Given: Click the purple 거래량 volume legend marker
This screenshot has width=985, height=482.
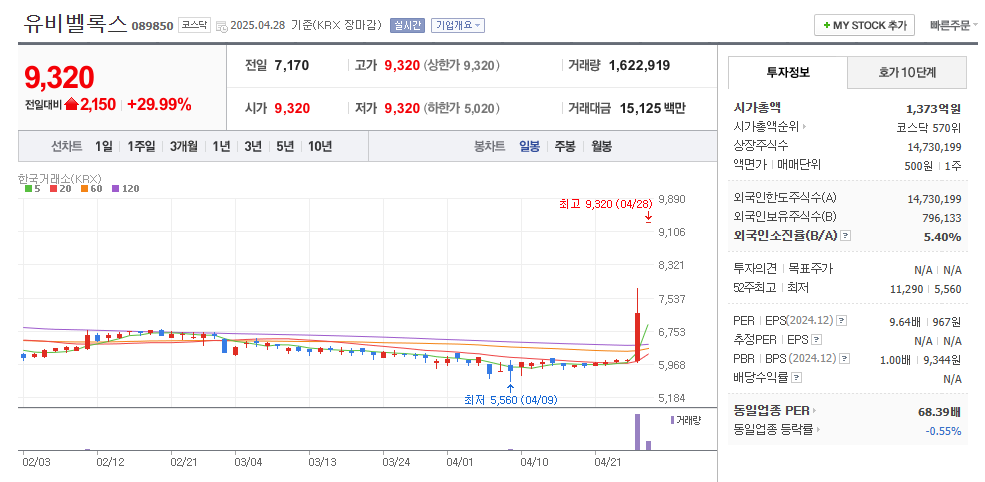Looking at the screenshot, I should 672,420.
